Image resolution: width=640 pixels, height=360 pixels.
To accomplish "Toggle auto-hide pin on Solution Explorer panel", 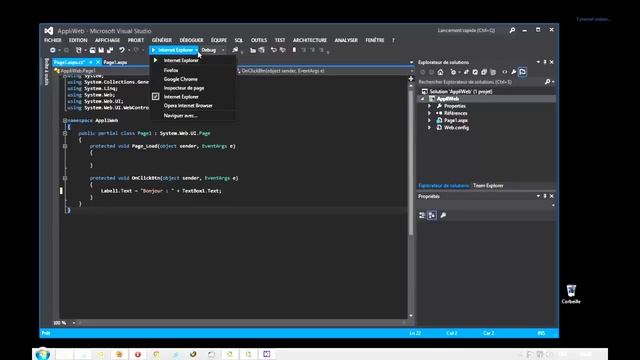I will [x=544, y=62].
